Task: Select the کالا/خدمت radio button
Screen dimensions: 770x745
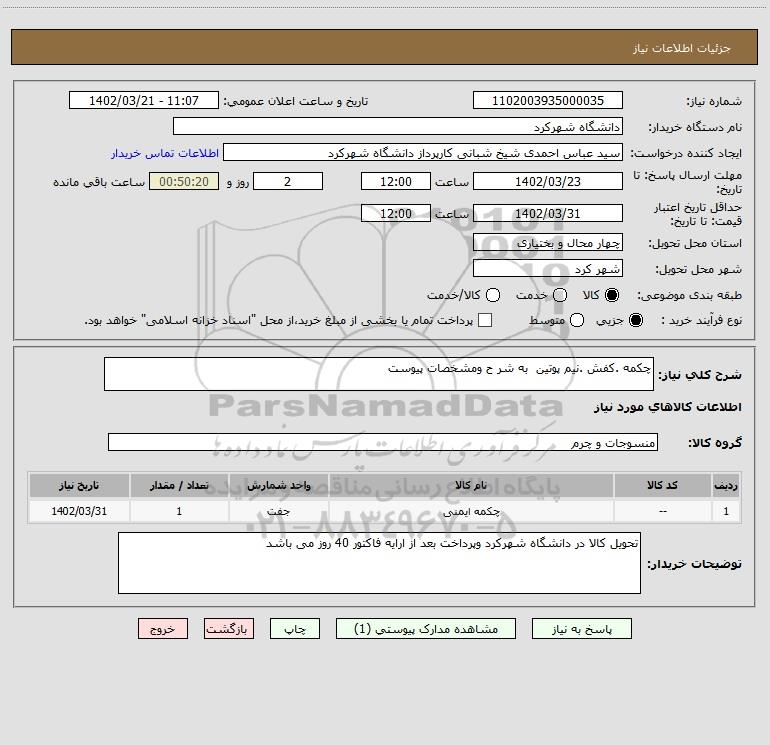Action: [493, 295]
